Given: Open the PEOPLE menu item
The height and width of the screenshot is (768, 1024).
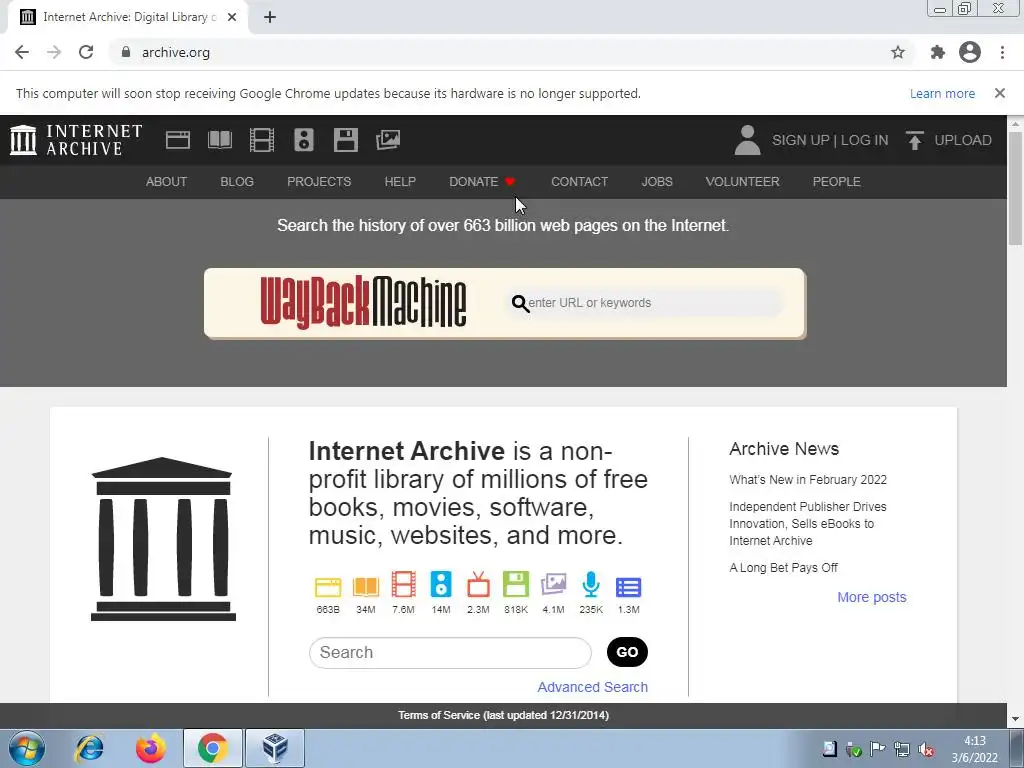Looking at the screenshot, I should 837,182.
